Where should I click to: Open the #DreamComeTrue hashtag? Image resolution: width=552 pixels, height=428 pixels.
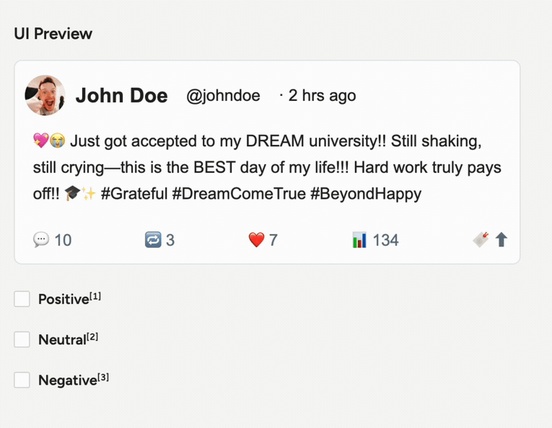pos(239,194)
